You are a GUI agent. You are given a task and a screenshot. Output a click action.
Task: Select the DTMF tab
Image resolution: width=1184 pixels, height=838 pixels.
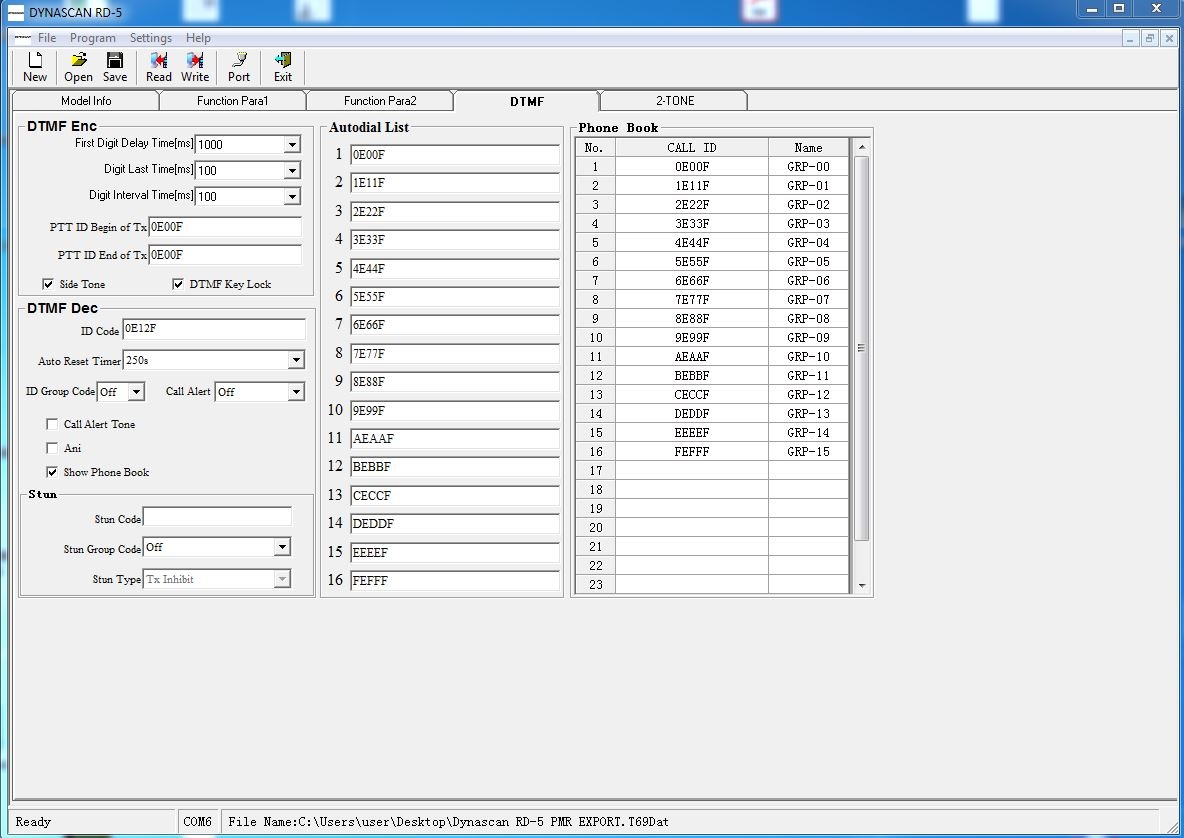coord(527,101)
